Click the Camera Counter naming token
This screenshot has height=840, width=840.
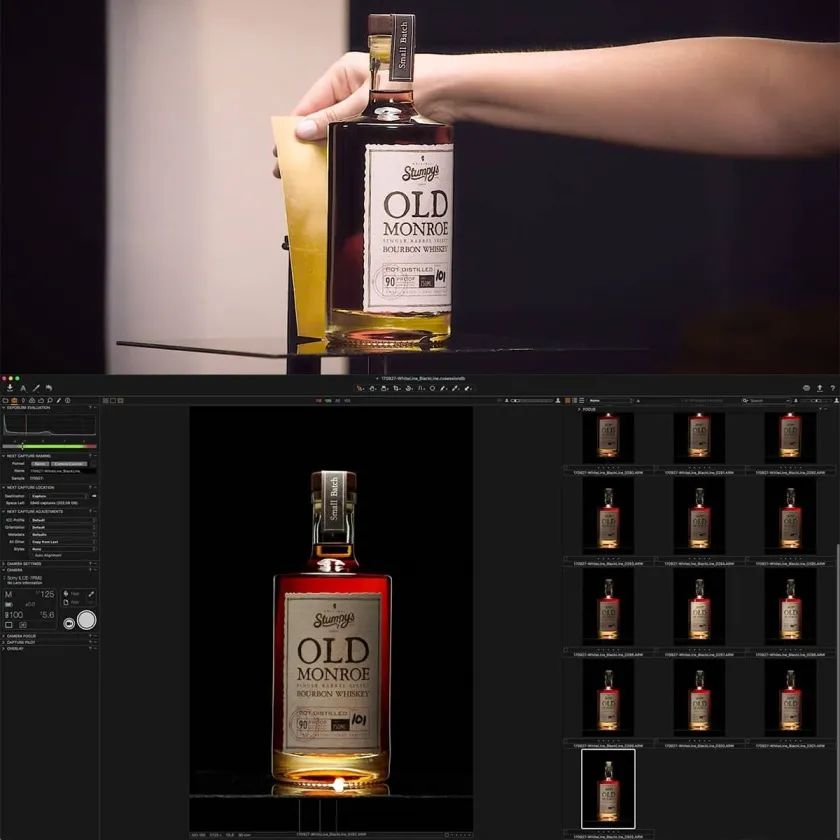click(x=69, y=464)
